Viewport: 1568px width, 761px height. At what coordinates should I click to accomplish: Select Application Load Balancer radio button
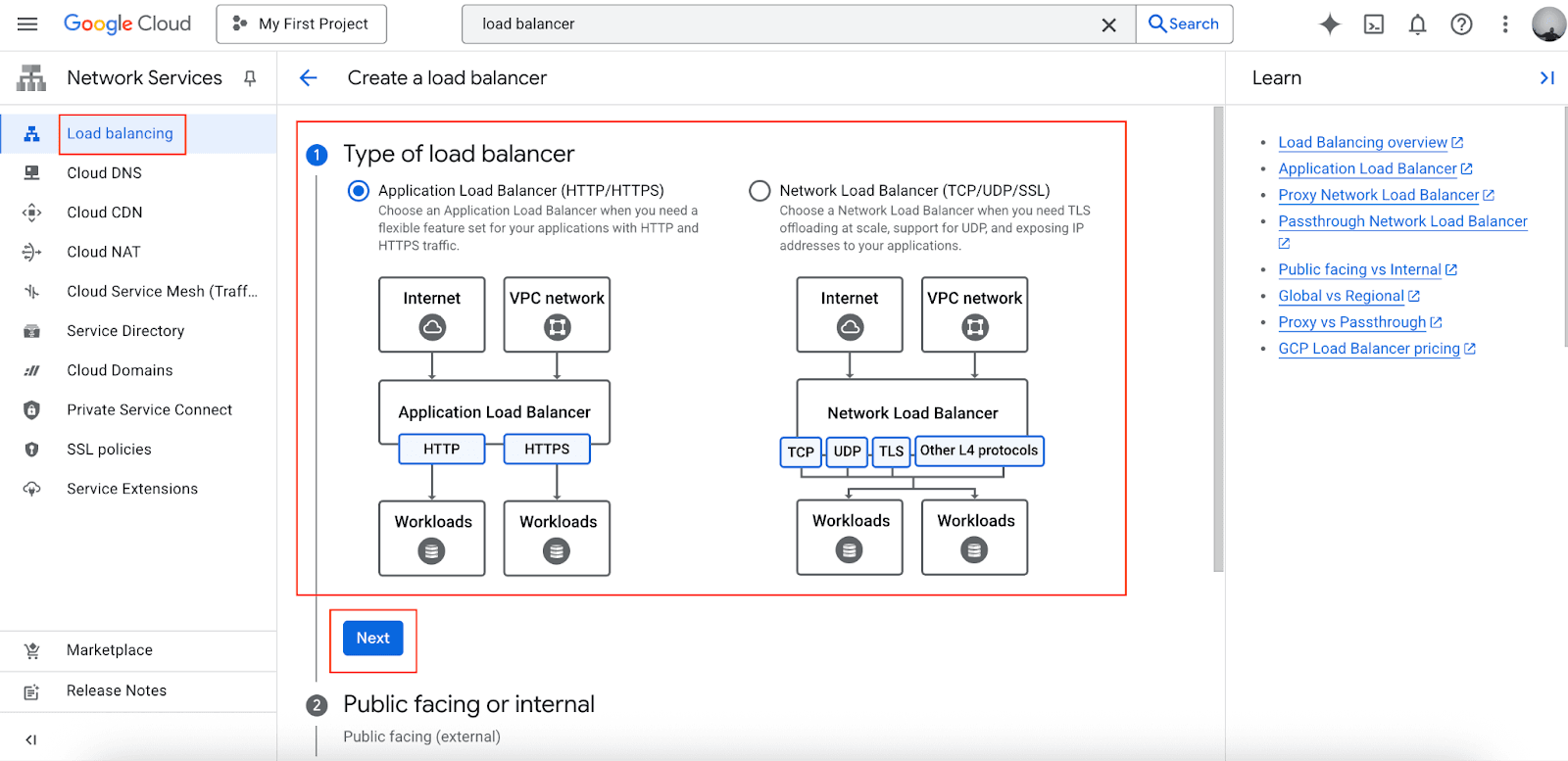pyautogui.click(x=359, y=191)
